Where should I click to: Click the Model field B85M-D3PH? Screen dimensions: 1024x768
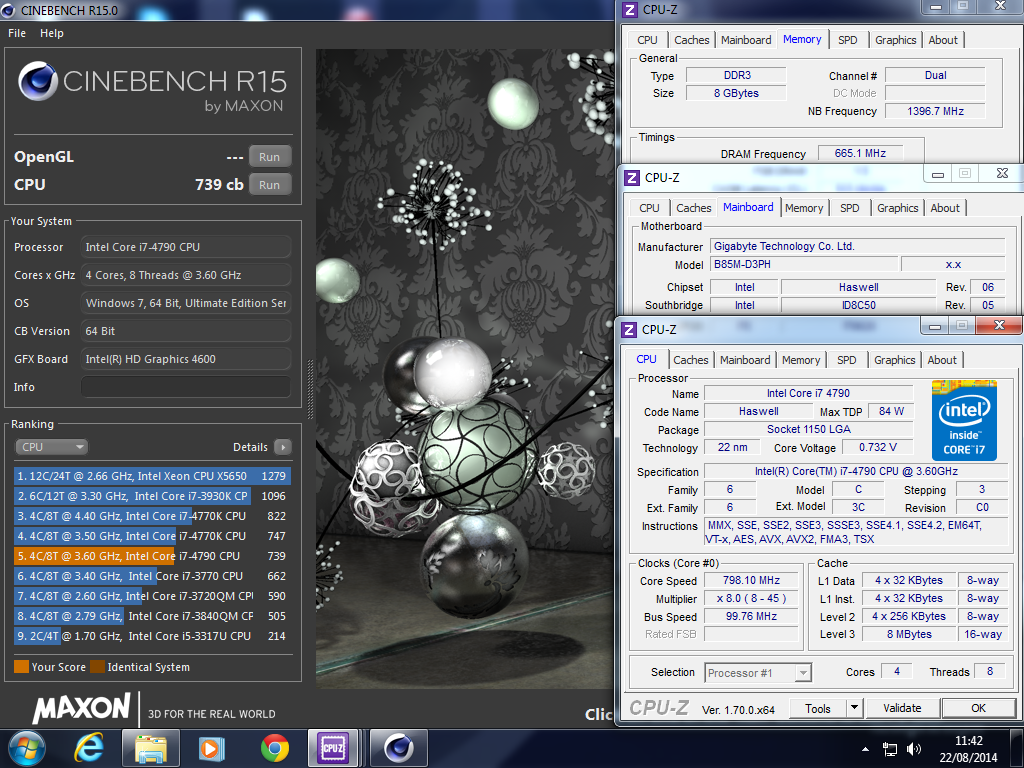(x=803, y=264)
